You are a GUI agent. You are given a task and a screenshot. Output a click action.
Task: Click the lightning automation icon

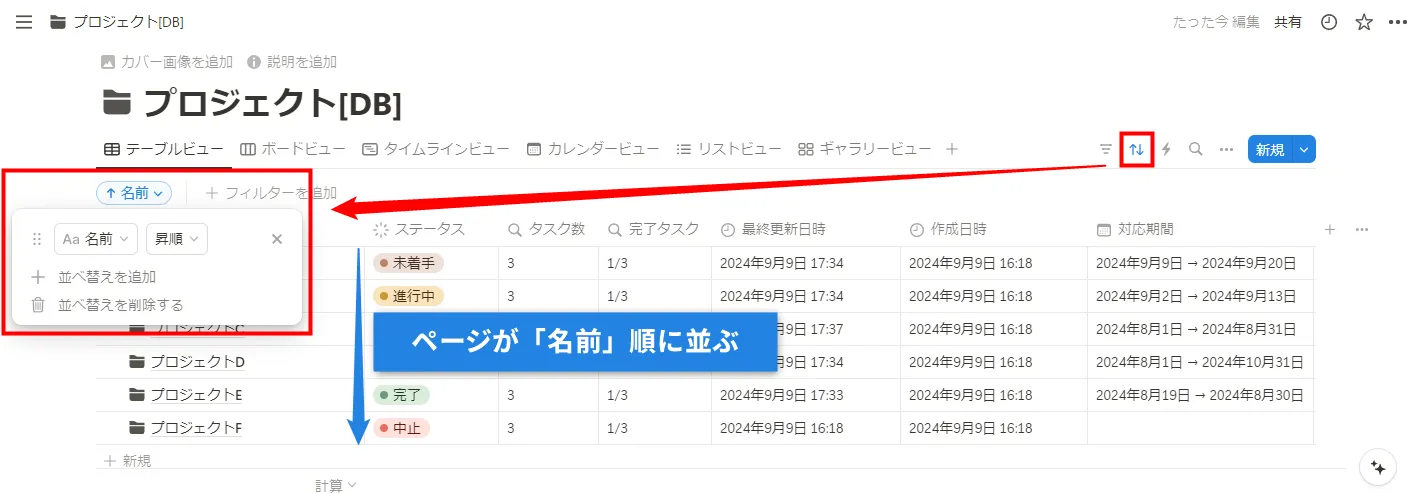click(x=1166, y=149)
